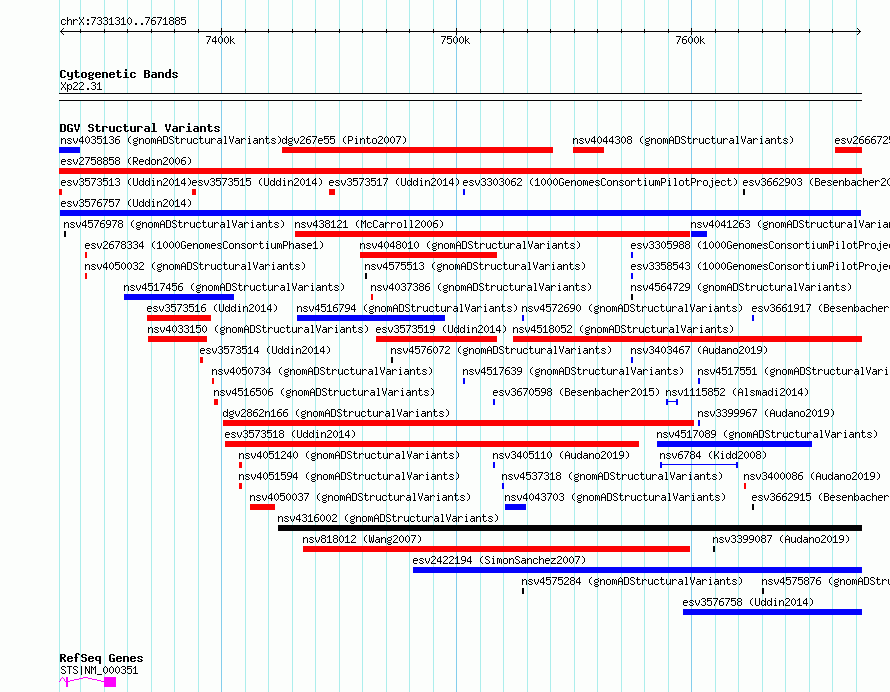Select nsv1115852 (Alsmadi2014) label
The width and height of the screenshot is (890, 692).
pyautogui.click(x=737, y=392)
